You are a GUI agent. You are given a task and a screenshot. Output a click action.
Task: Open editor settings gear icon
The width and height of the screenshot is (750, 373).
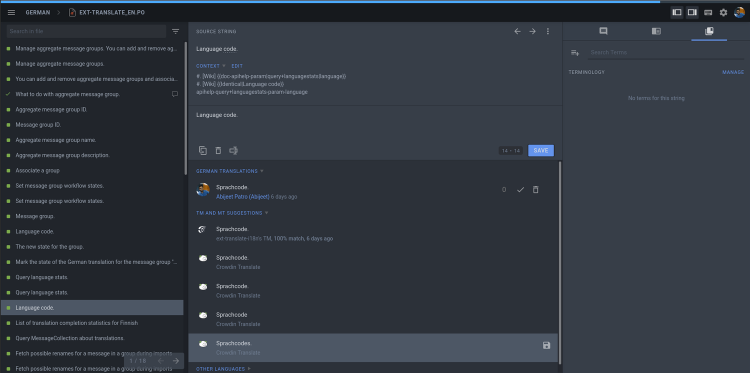click(x=723, y=12)
